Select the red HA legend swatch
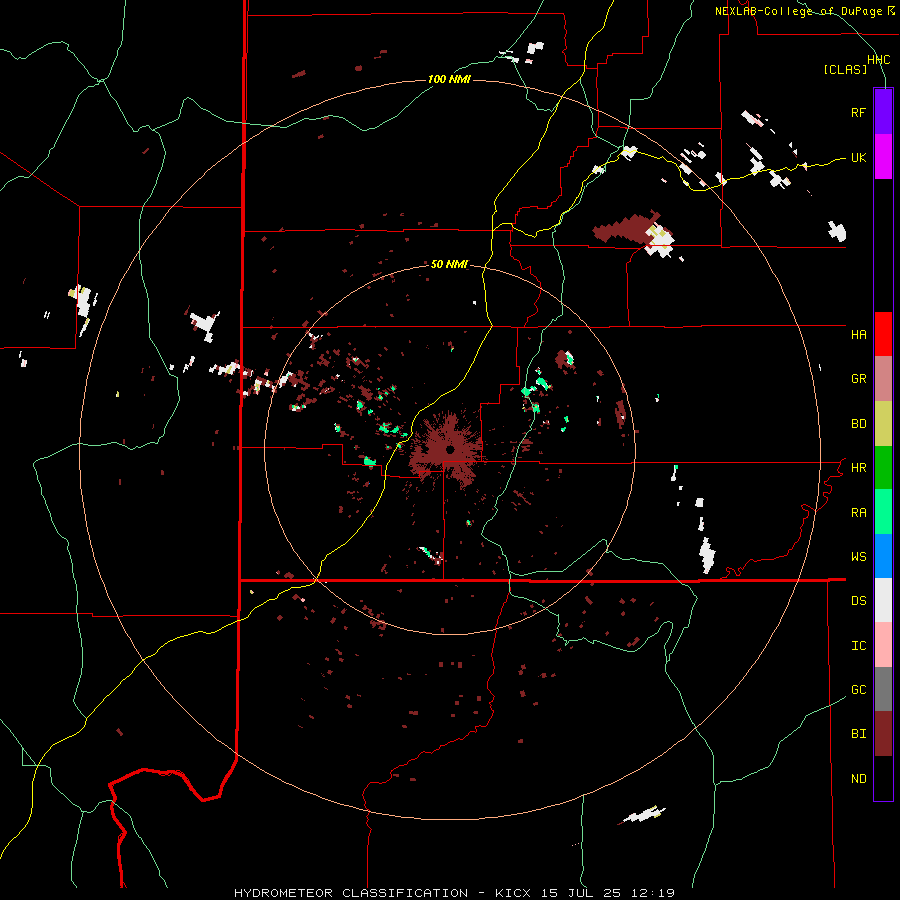The height and width of the screenshot is (900, 900). tap(883, 334)
